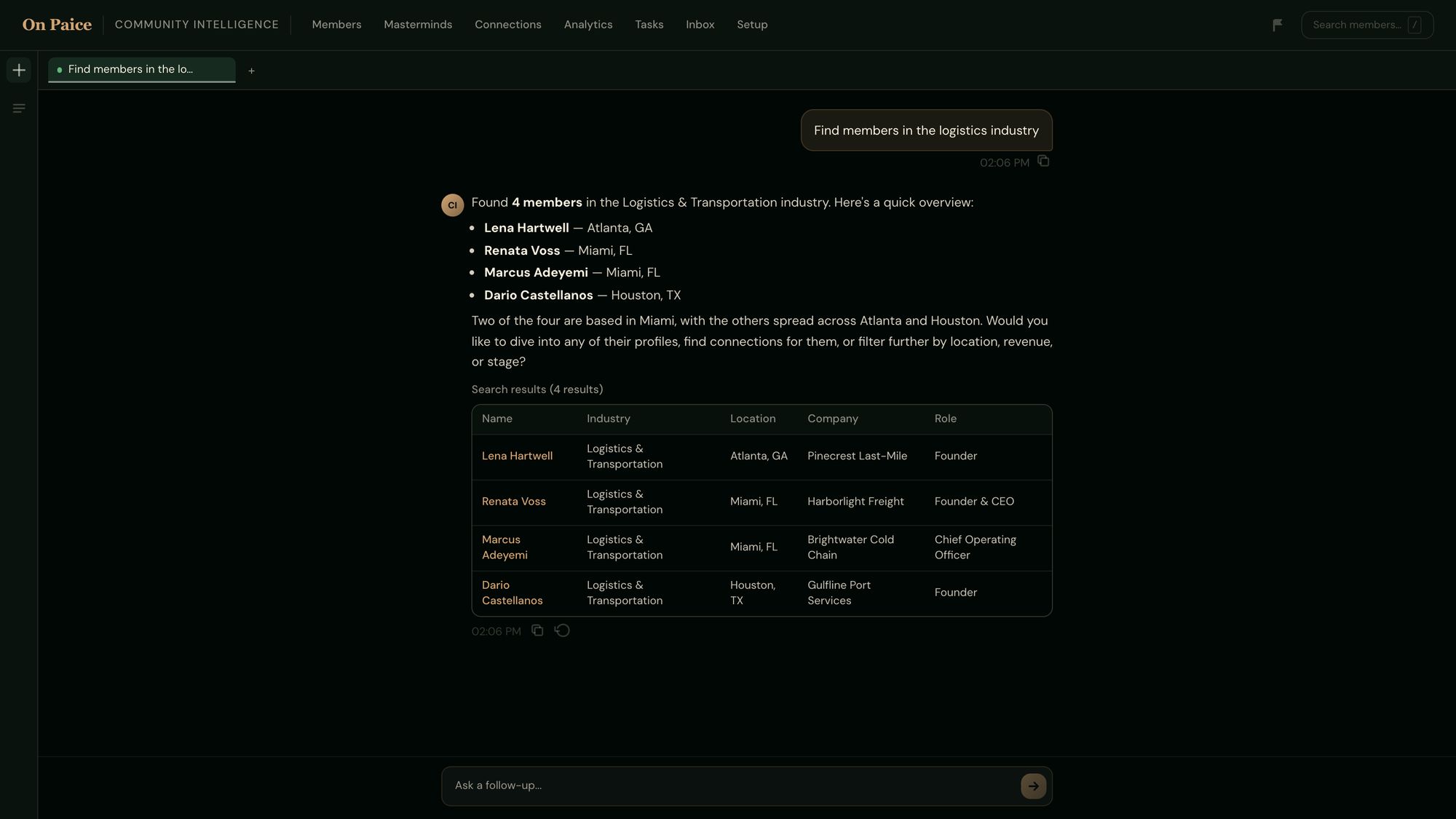Click the Location column header
This screenshot has height=819, width=1456.
coord(752,419)
